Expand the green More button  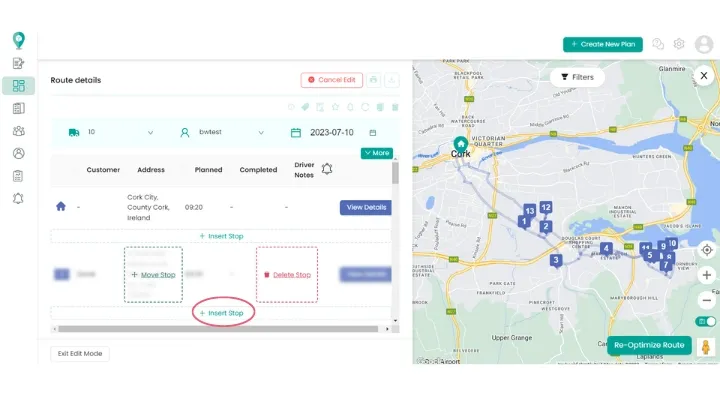[377, 153]
